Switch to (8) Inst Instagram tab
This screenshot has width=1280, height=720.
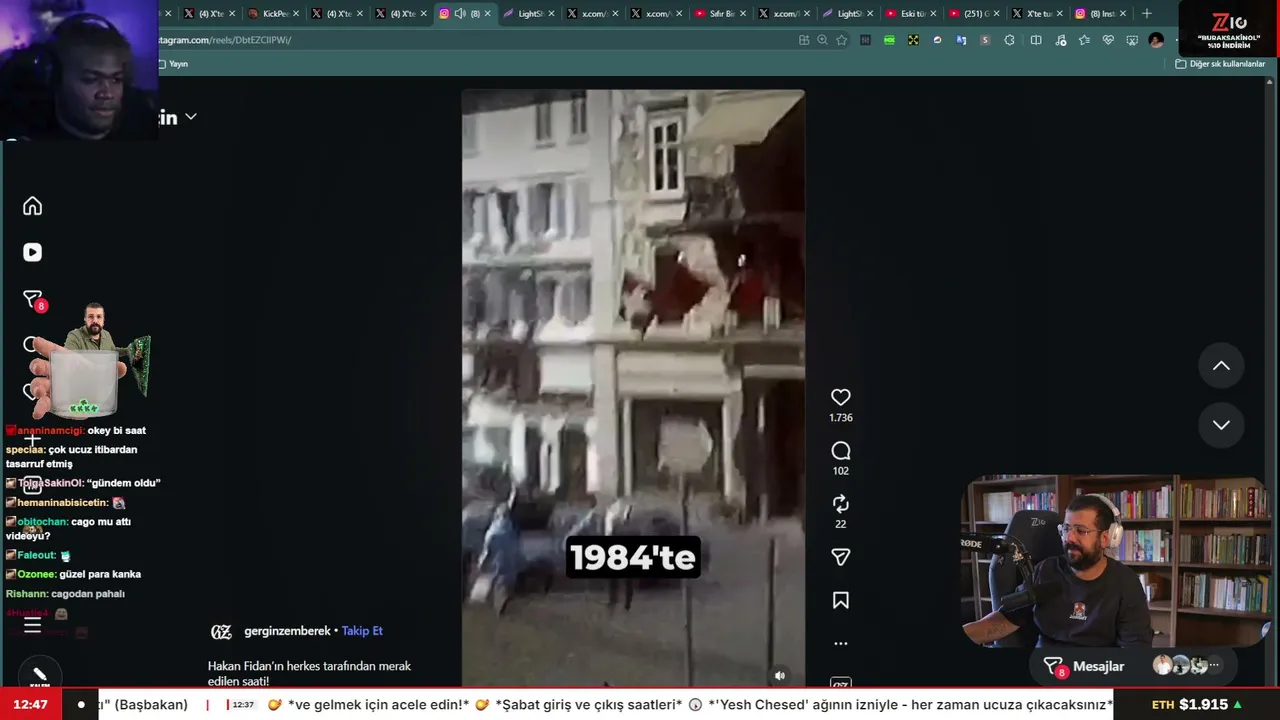[x=1099, y=14]
